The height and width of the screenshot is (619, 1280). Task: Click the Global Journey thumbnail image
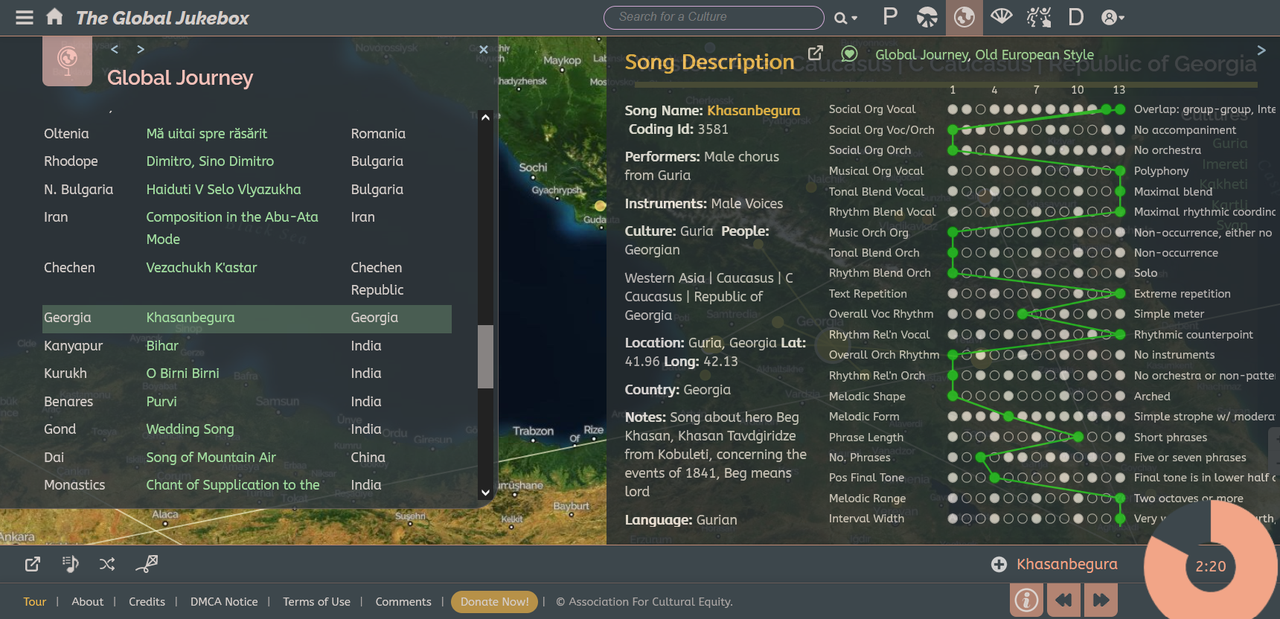(67, 60)
